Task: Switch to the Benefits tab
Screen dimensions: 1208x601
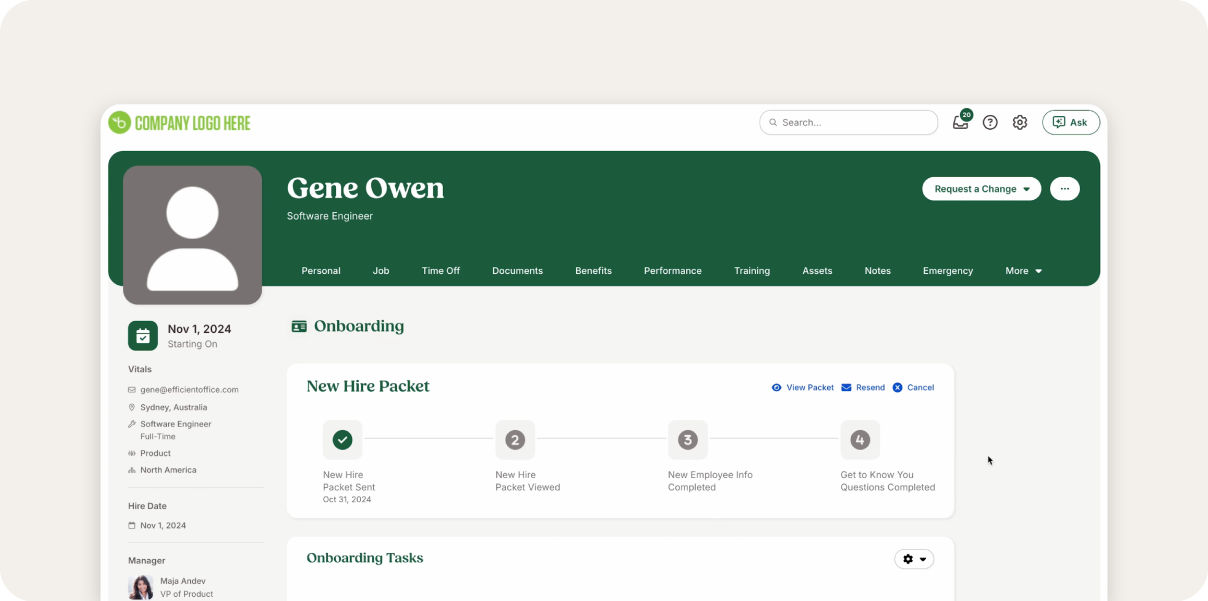Action: (593, 271)
